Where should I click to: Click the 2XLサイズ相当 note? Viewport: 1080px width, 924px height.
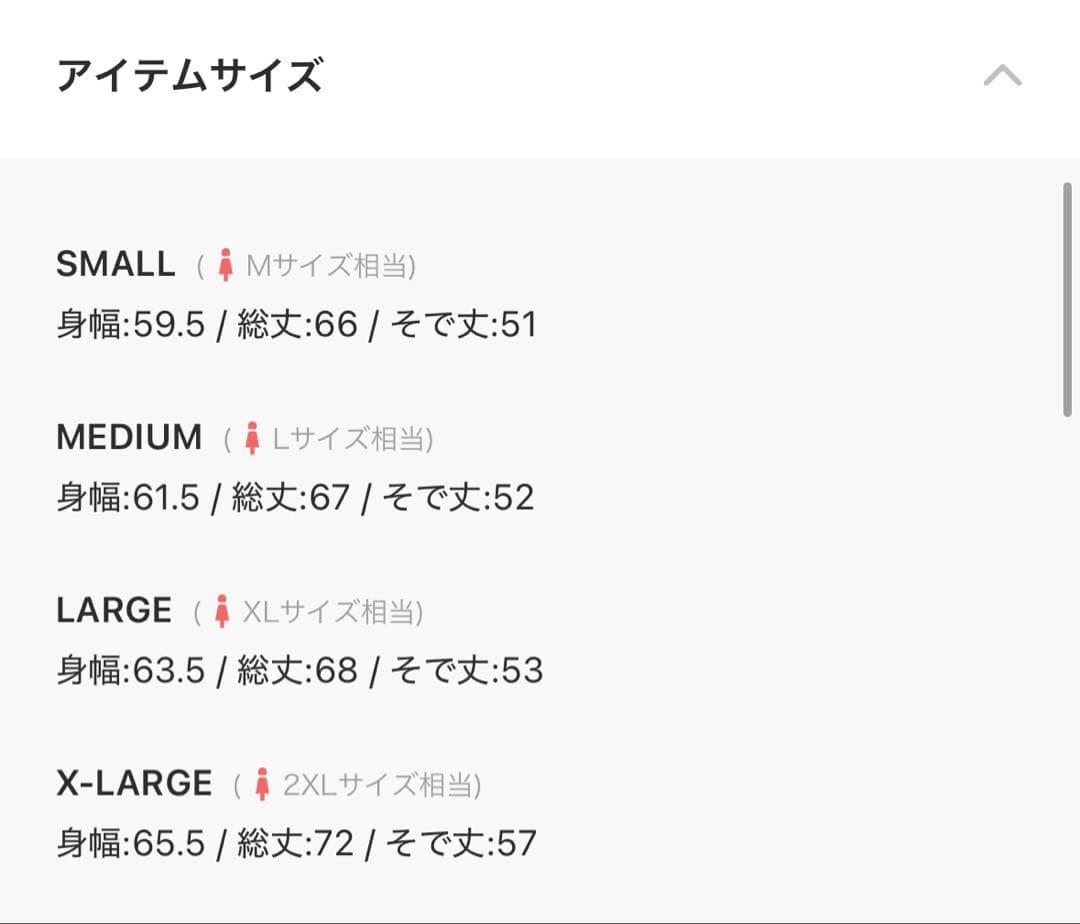381,785
